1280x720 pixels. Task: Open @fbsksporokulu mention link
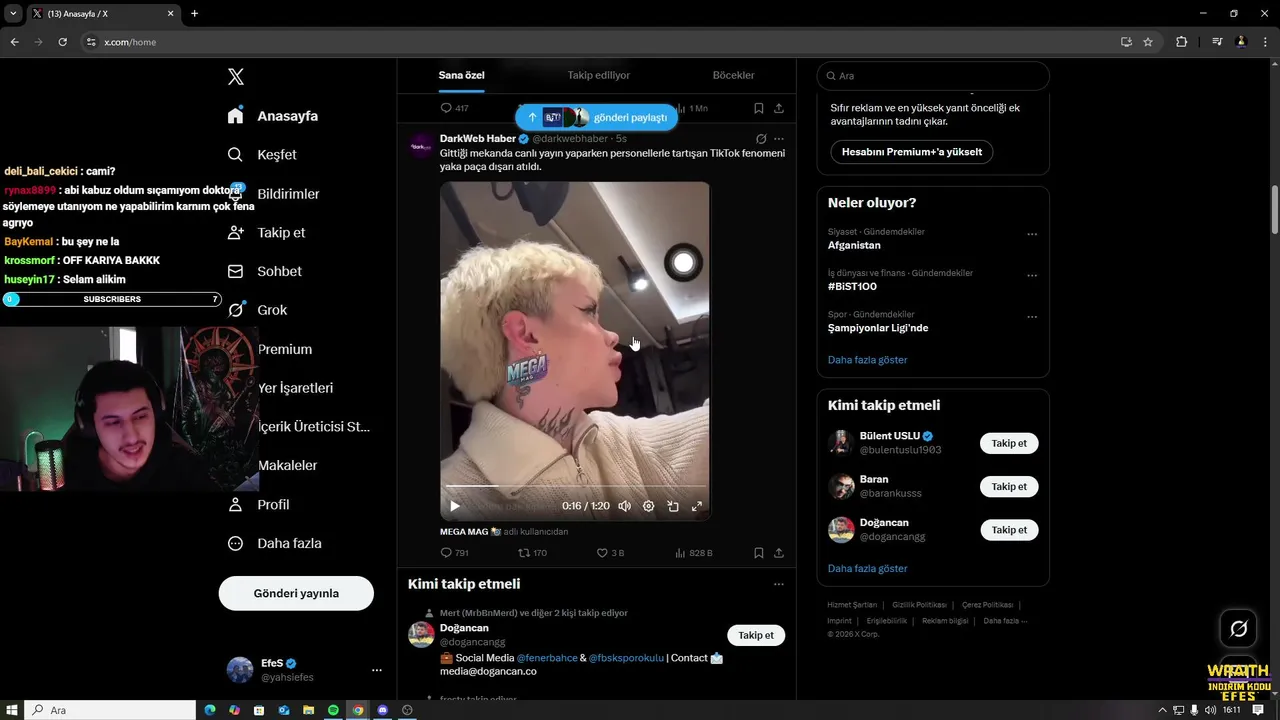point(626,658)
